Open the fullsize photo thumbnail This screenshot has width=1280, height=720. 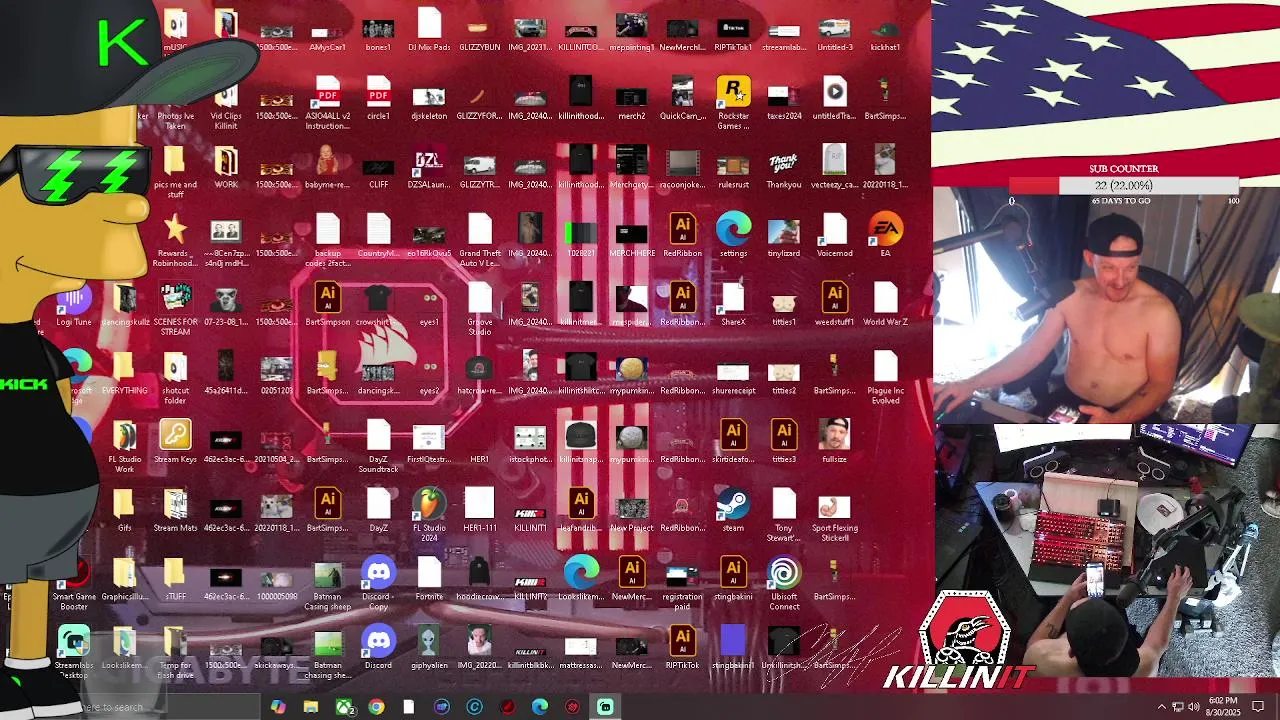(834, 436)
